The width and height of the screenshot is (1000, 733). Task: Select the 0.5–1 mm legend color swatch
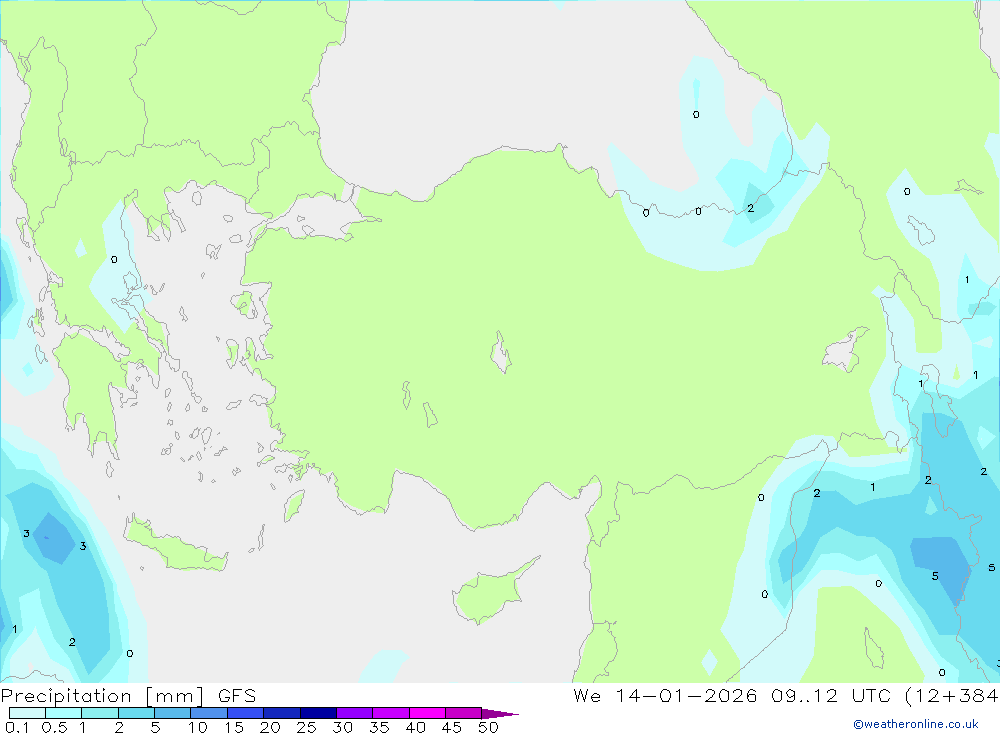[x=64, y=713]
